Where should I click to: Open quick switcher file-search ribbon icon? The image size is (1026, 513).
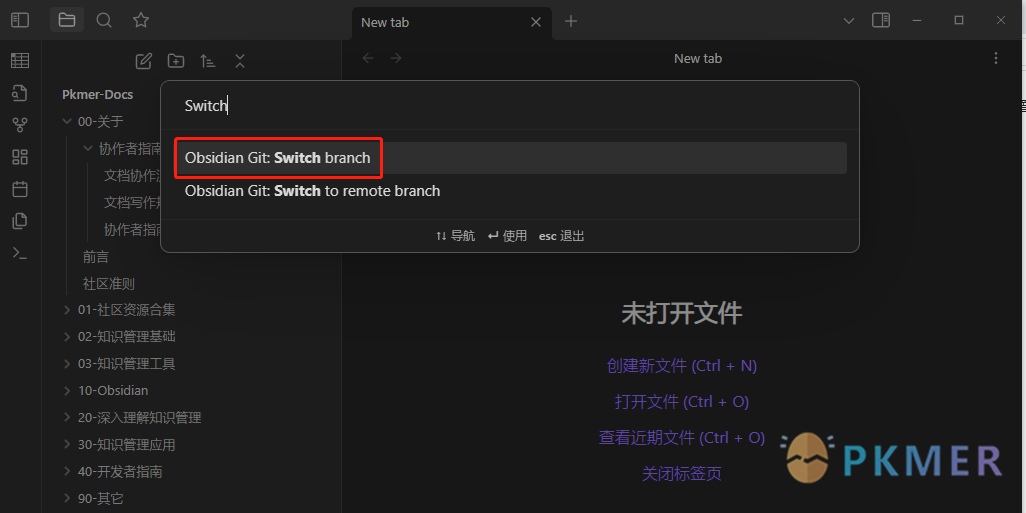point(20,93)
